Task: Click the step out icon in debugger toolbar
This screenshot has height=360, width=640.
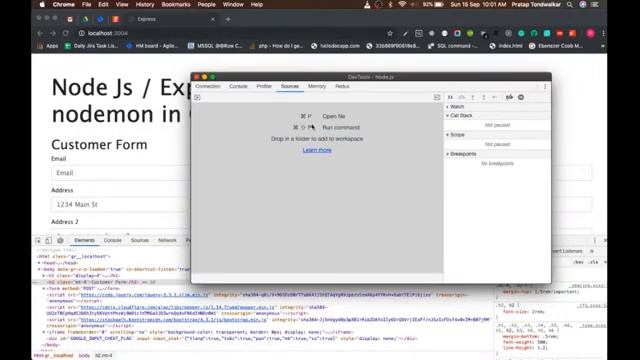Action: (x=484, y=97)
